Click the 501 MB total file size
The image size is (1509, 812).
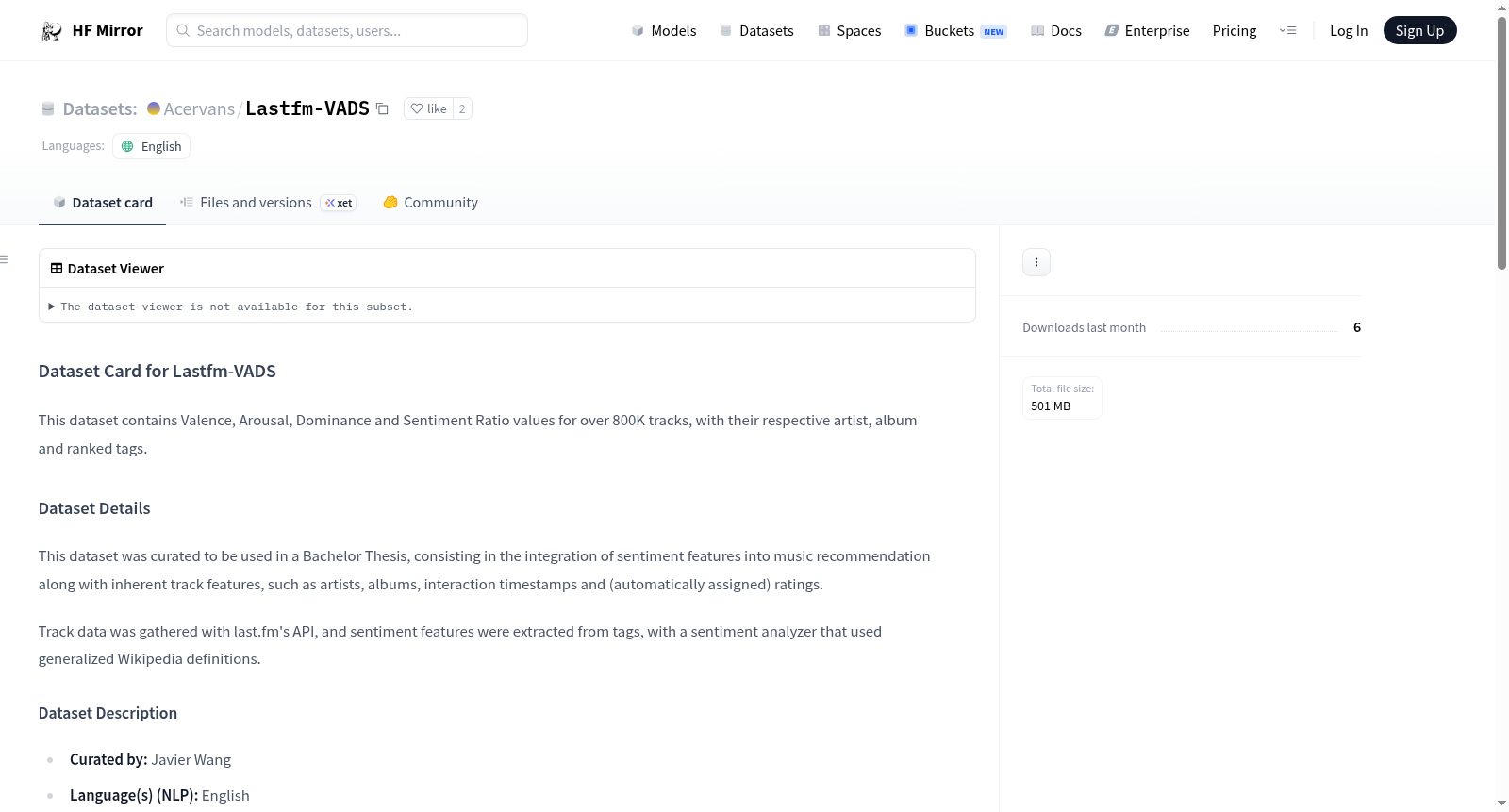point(1051,406)
